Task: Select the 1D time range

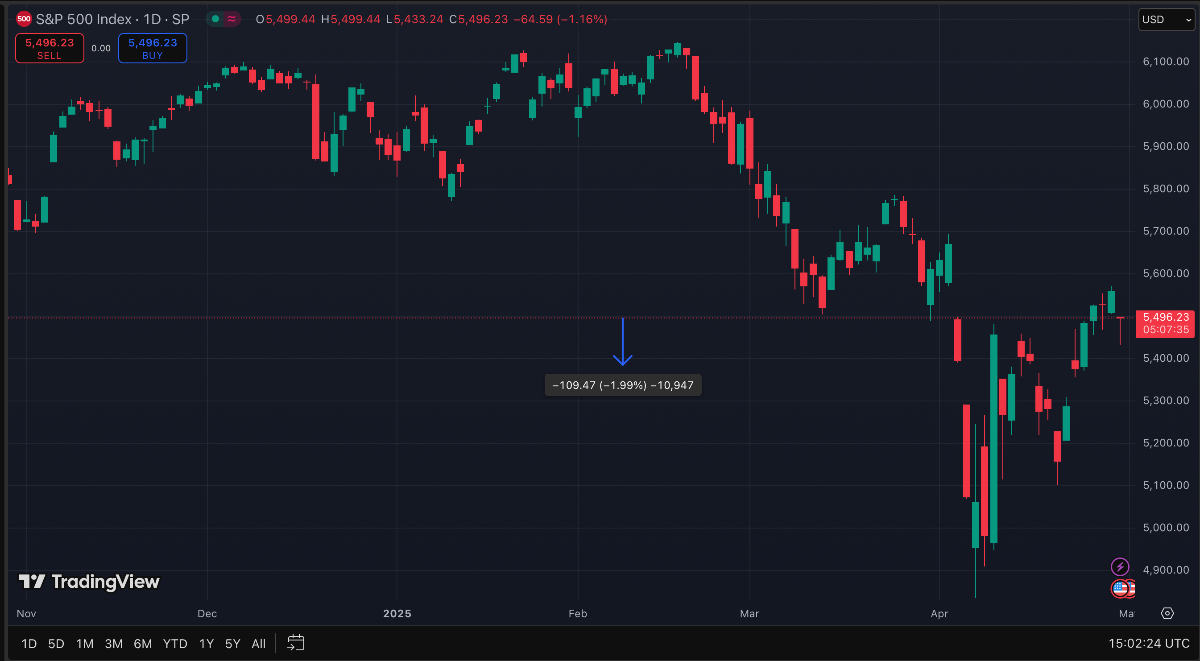Action: tap(29, 643)
